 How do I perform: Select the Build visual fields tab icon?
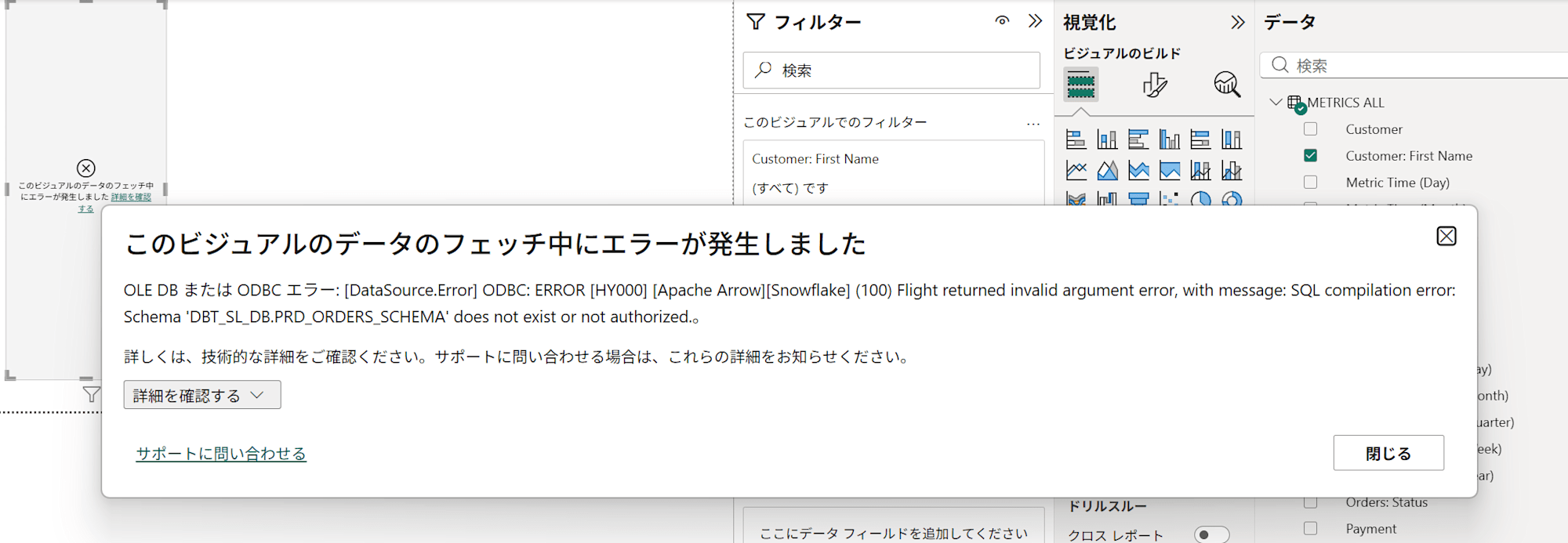(1080, 84)
